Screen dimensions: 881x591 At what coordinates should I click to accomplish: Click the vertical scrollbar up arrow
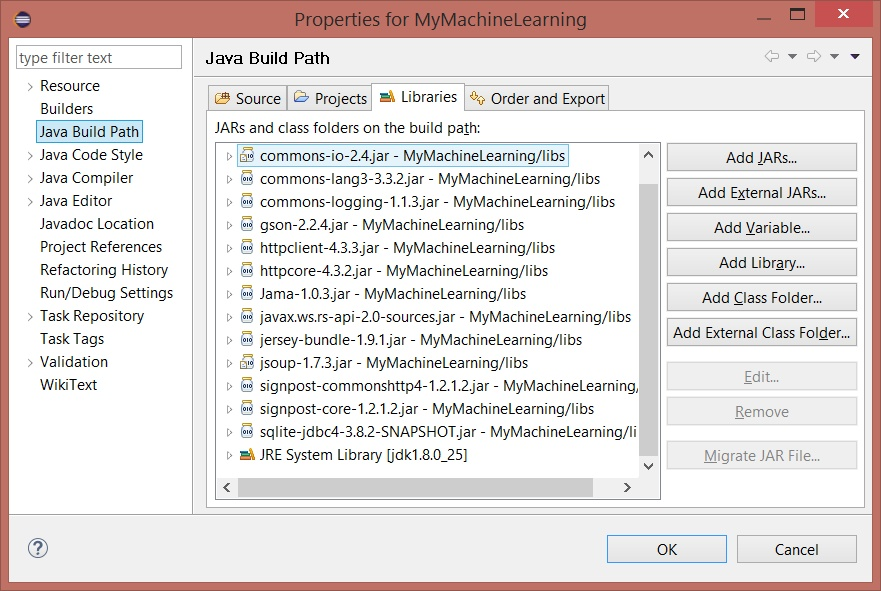(648, 154)
